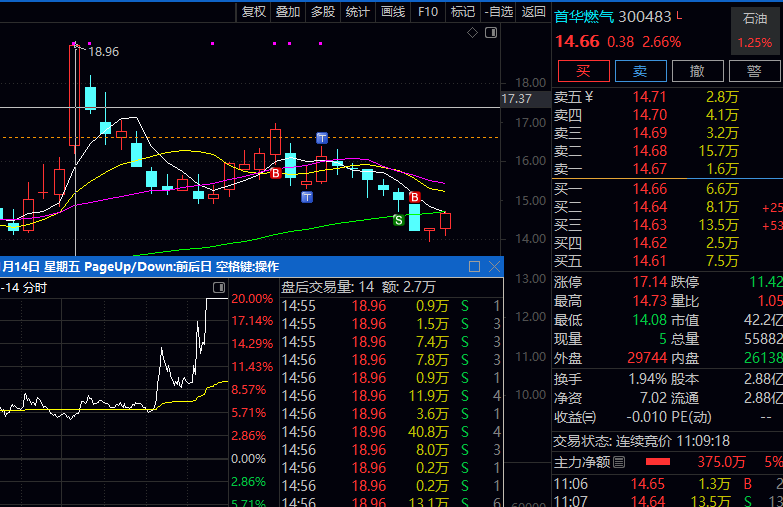Click the 警 alert button
Screen dimensions: 783x507
(x=754, y=71)
